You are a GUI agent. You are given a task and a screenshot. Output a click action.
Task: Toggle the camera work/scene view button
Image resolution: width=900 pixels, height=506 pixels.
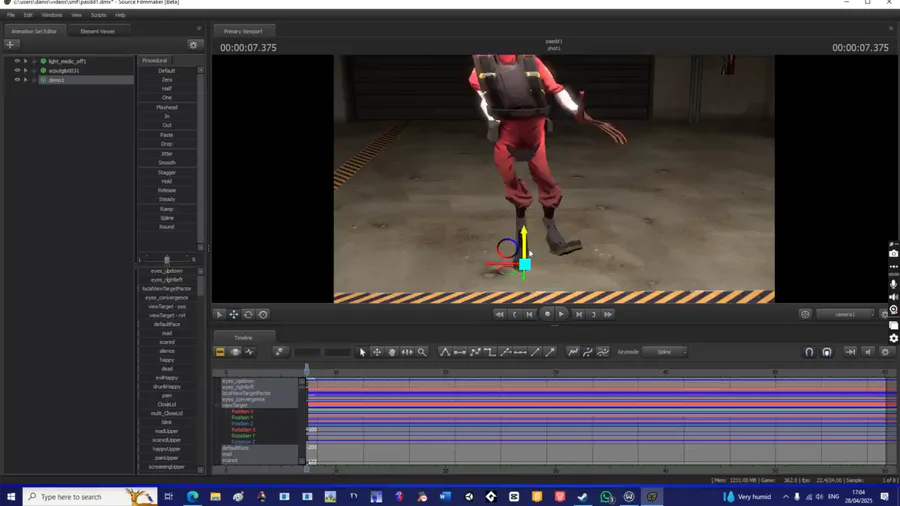coord(805,314)
